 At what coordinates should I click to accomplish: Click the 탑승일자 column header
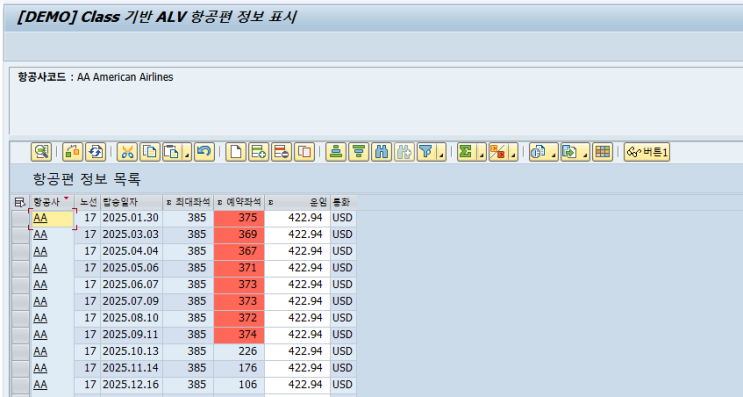(131, 202)
